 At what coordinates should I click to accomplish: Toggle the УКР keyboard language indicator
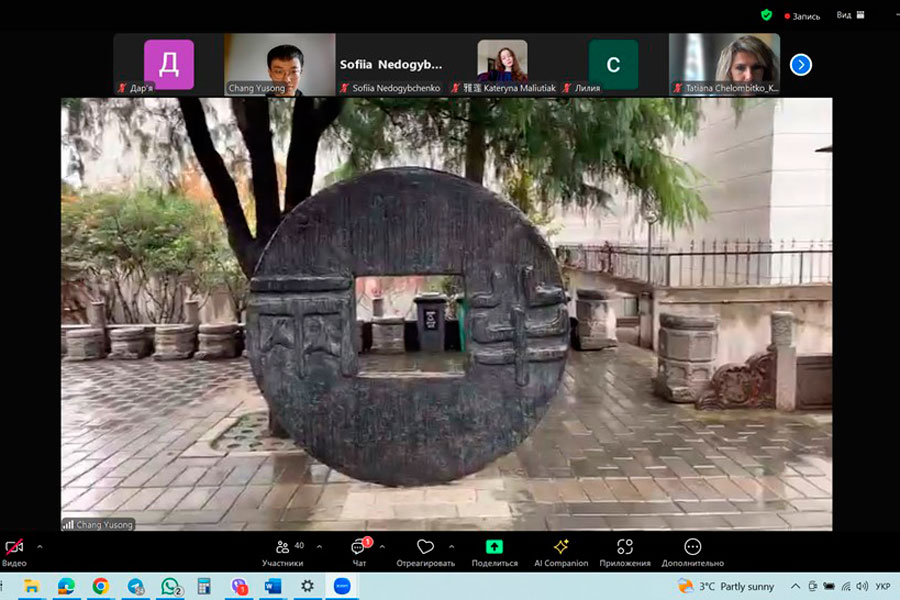pyautogui.click(x=883, y=586)
